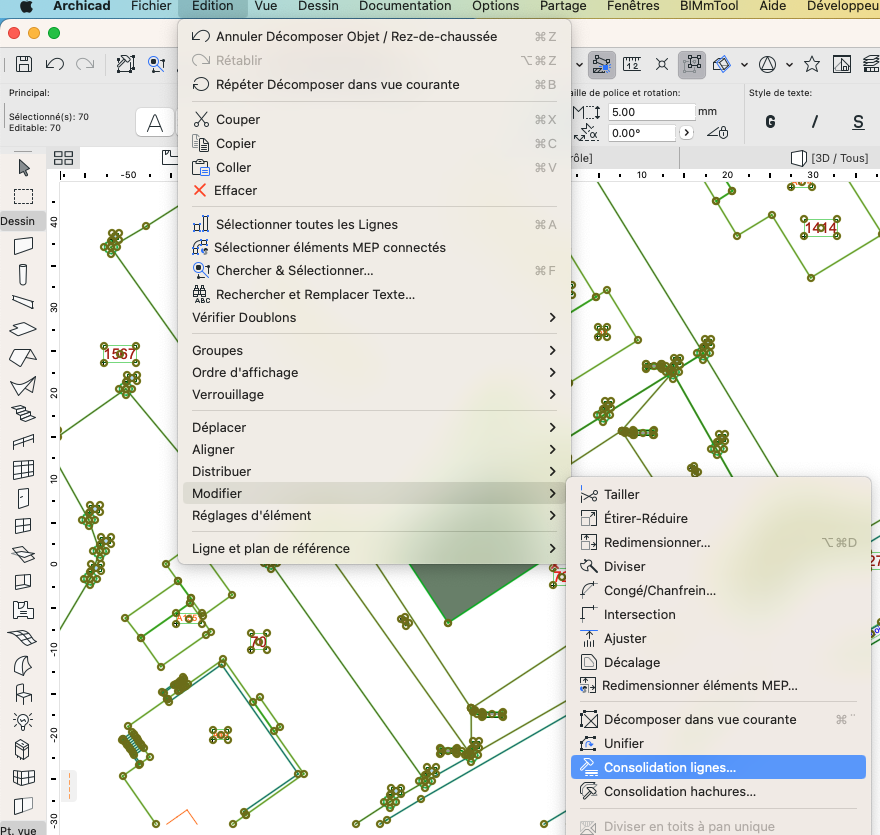The width and height of the screenshot is (880, 835).
Task: Click Sélectionner toutes les Lignes
Action: point(374,224)
